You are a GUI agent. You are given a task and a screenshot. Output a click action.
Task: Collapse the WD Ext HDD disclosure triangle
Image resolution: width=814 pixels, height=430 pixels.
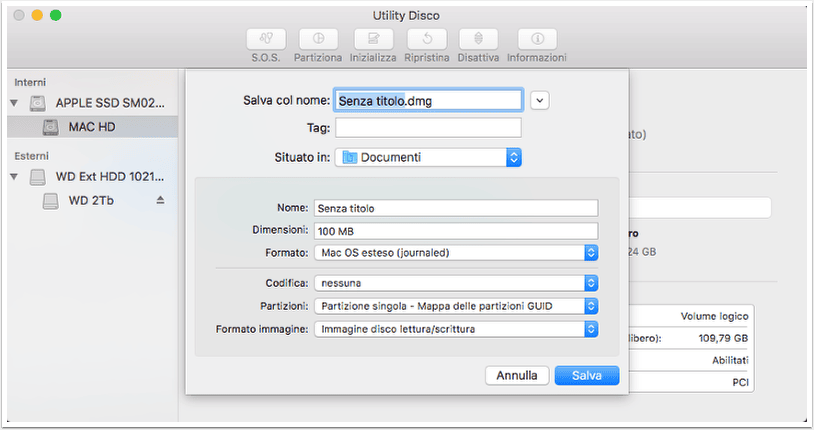click(14, 177)
